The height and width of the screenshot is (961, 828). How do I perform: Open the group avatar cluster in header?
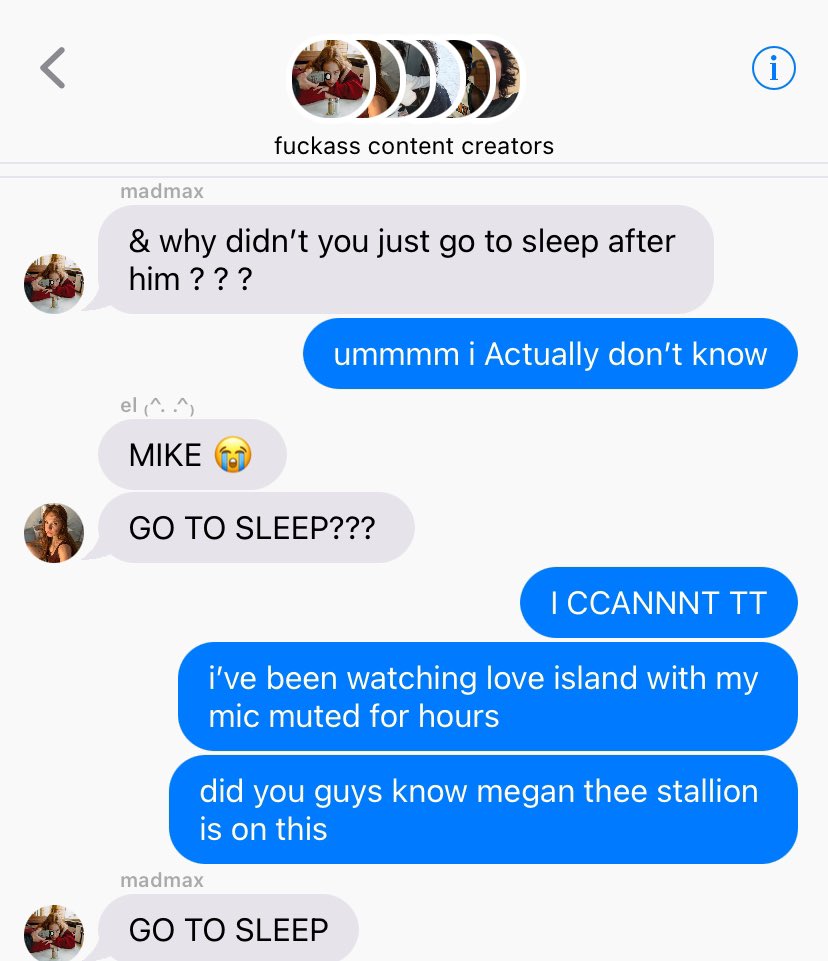[x=405, y=79]
